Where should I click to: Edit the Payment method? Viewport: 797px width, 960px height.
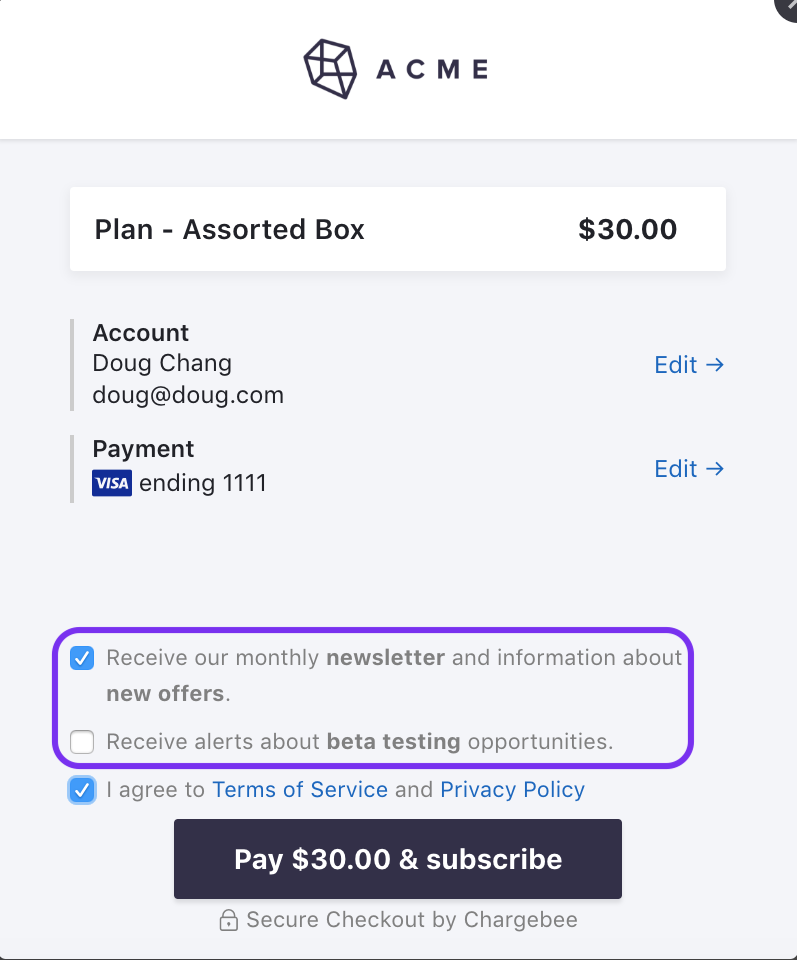point(688,469)
